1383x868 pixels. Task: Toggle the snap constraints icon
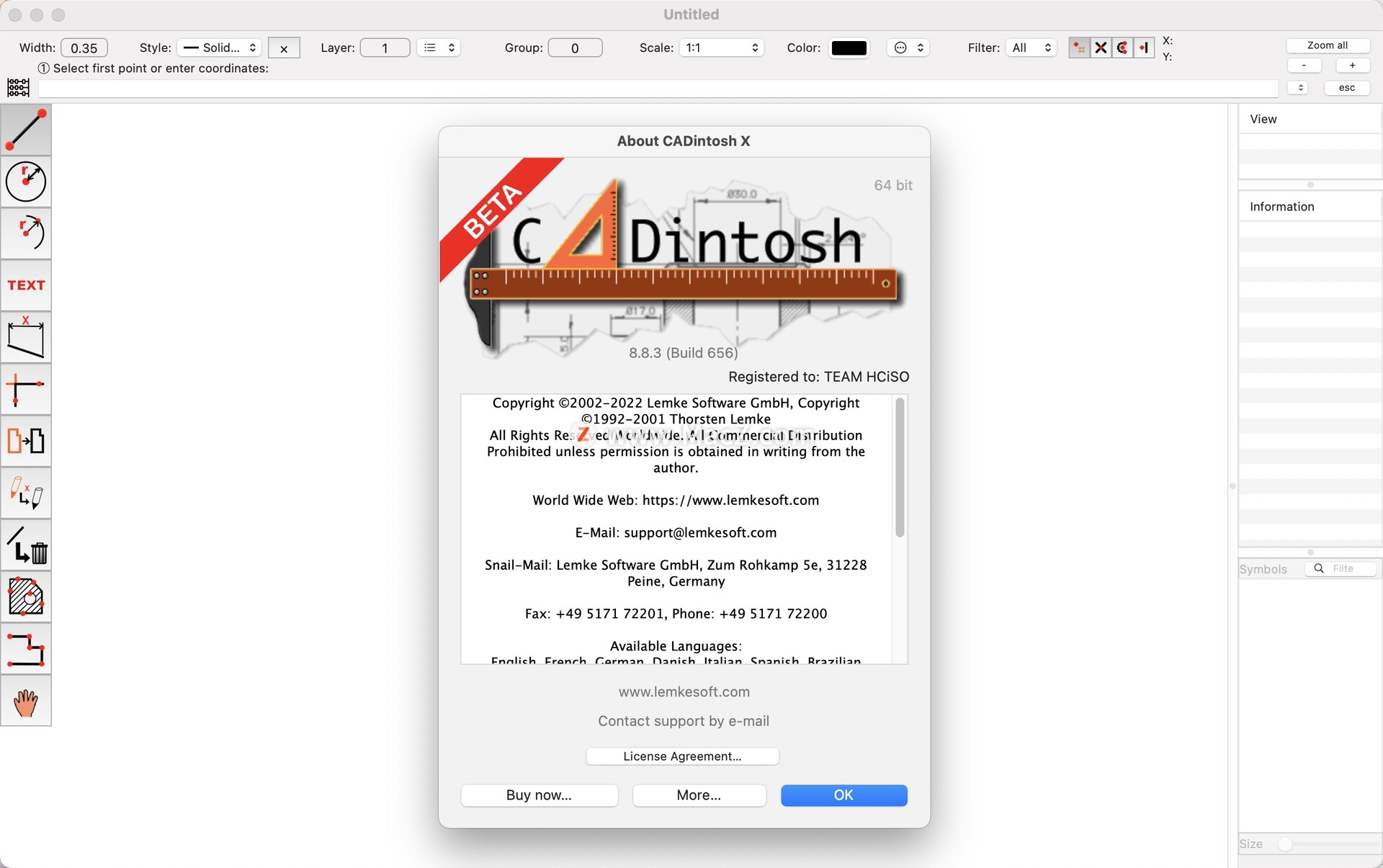tap(17, 87)
